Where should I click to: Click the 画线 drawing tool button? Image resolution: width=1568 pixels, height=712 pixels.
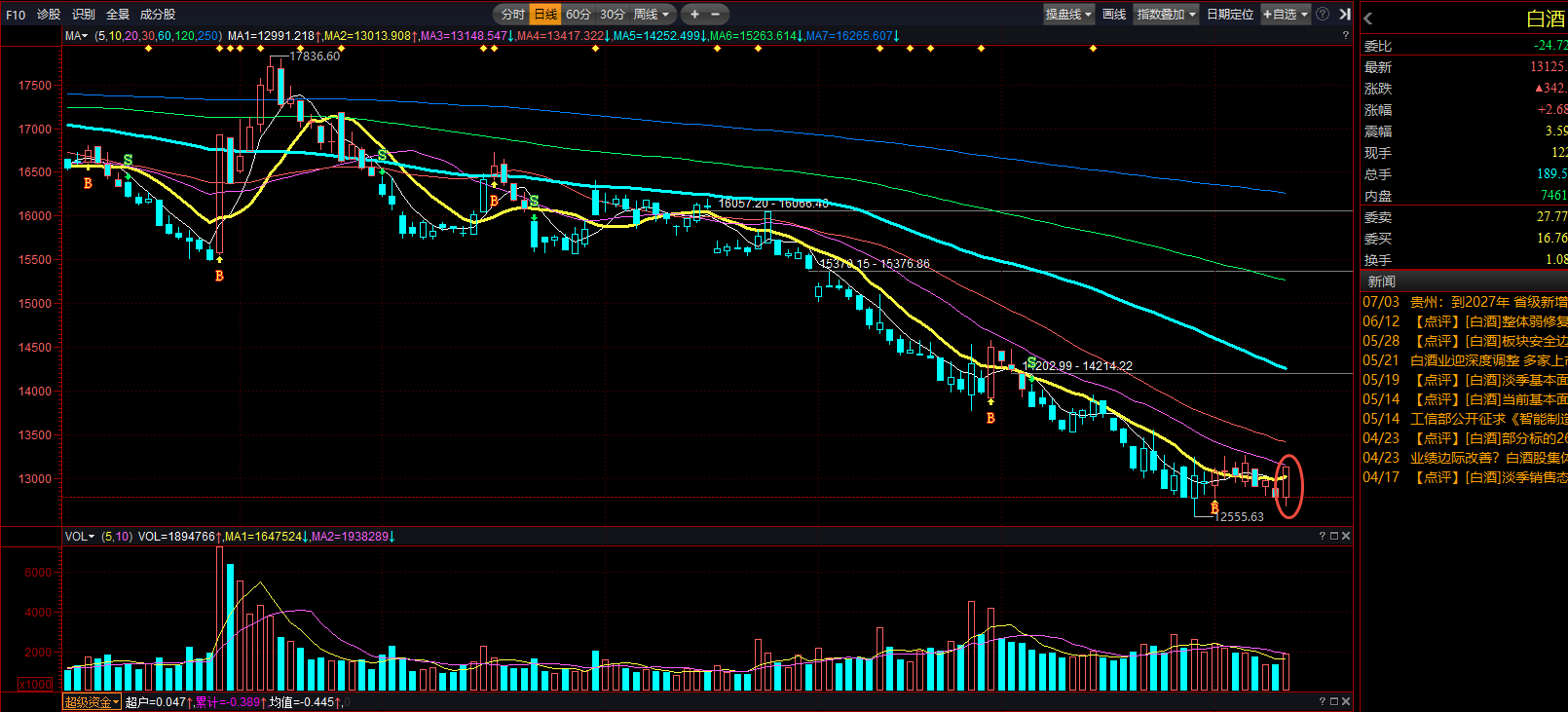point(1114,14)
